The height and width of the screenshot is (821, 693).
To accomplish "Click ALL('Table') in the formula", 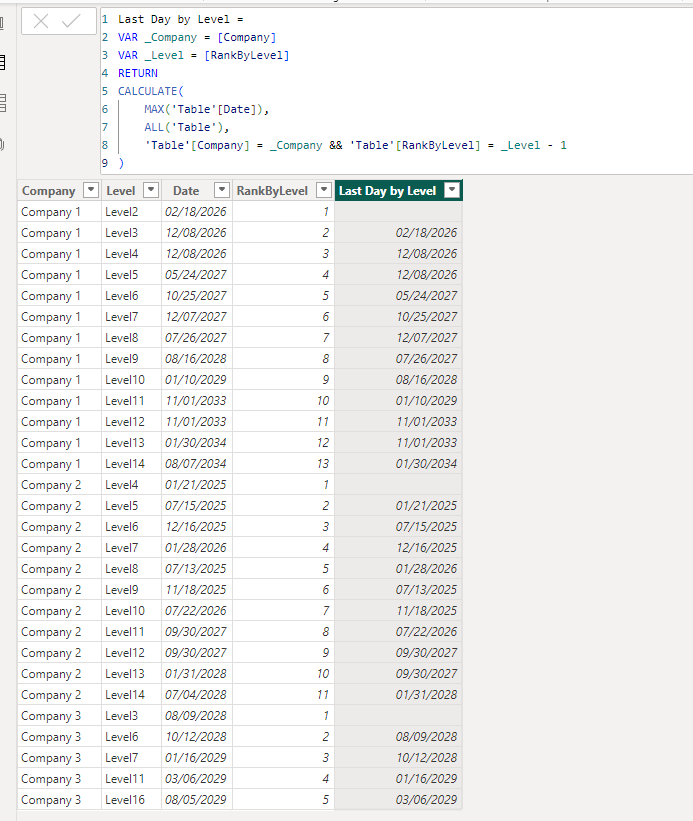I will (186, 127).
